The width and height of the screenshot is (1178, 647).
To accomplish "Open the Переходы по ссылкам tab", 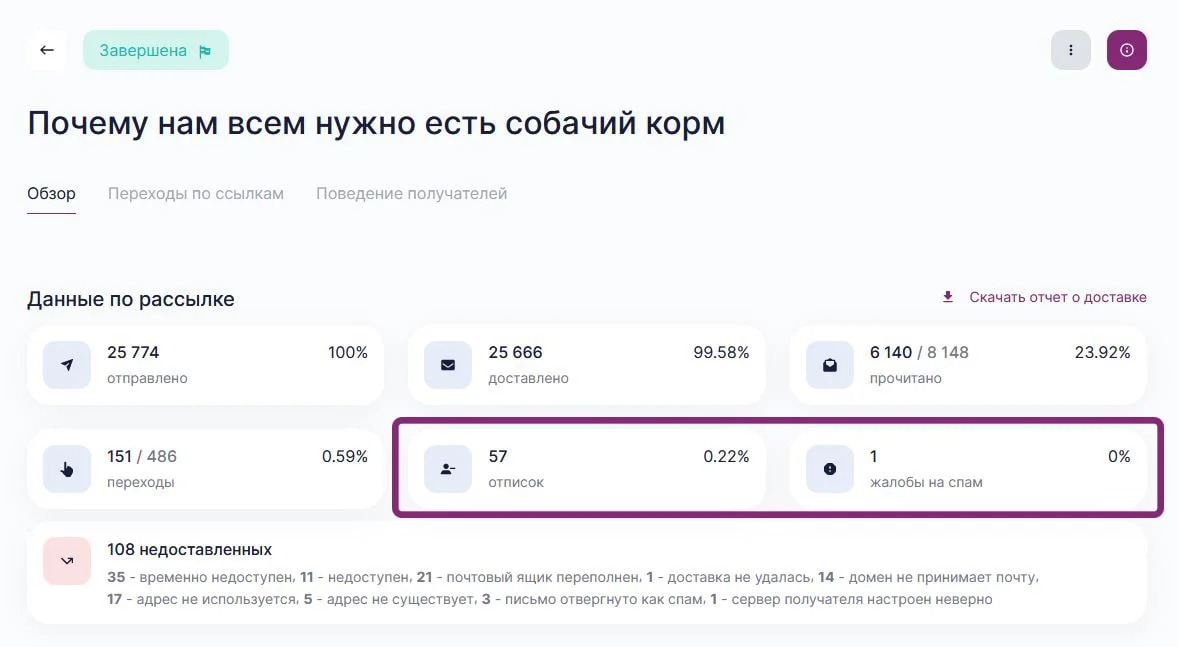I will click(196, 194).
